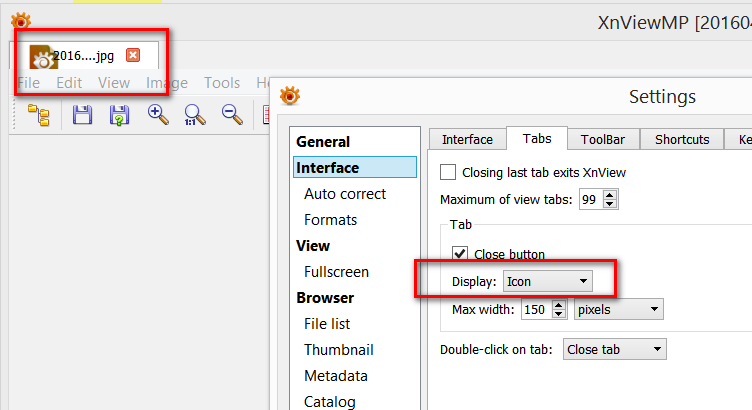Click the Zoom In magnifier icon
Image resolution: width=752 pixels, height=410 pixels.
click(x=158, y=114)
